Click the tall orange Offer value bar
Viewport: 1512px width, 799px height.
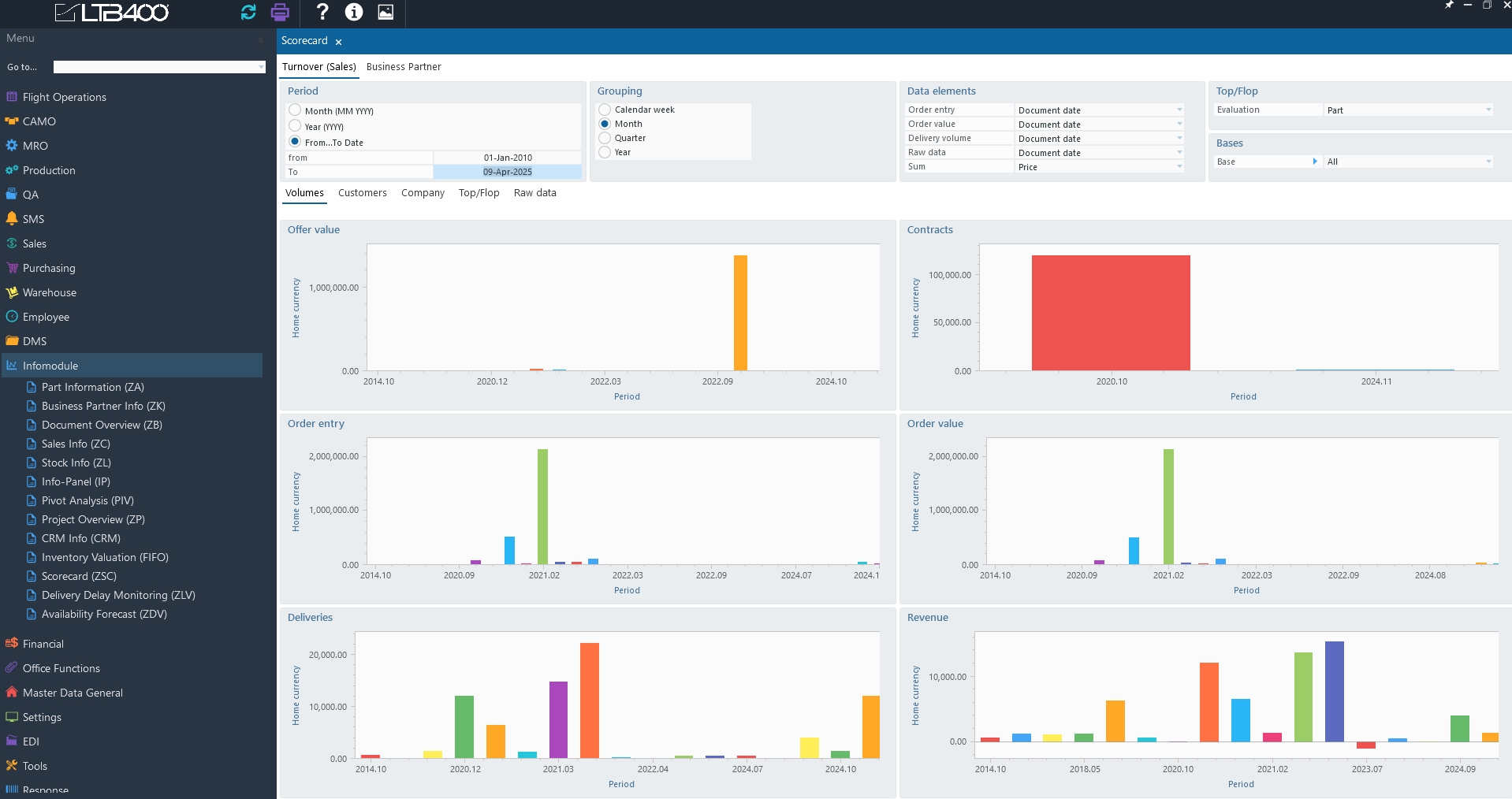pos(740,313)
